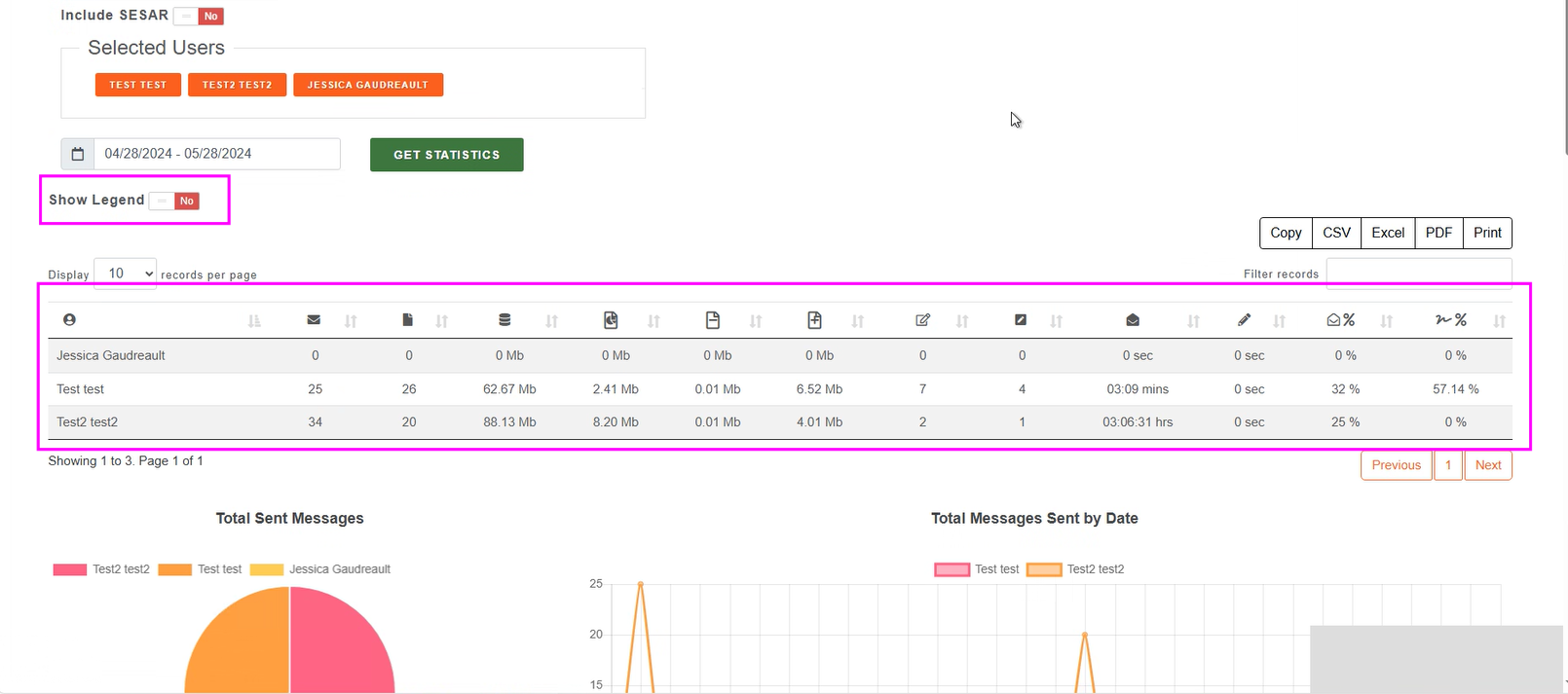Click the Total Messages Sent by Date title
Screen dimensions: 1568x694
point(1034,519)
